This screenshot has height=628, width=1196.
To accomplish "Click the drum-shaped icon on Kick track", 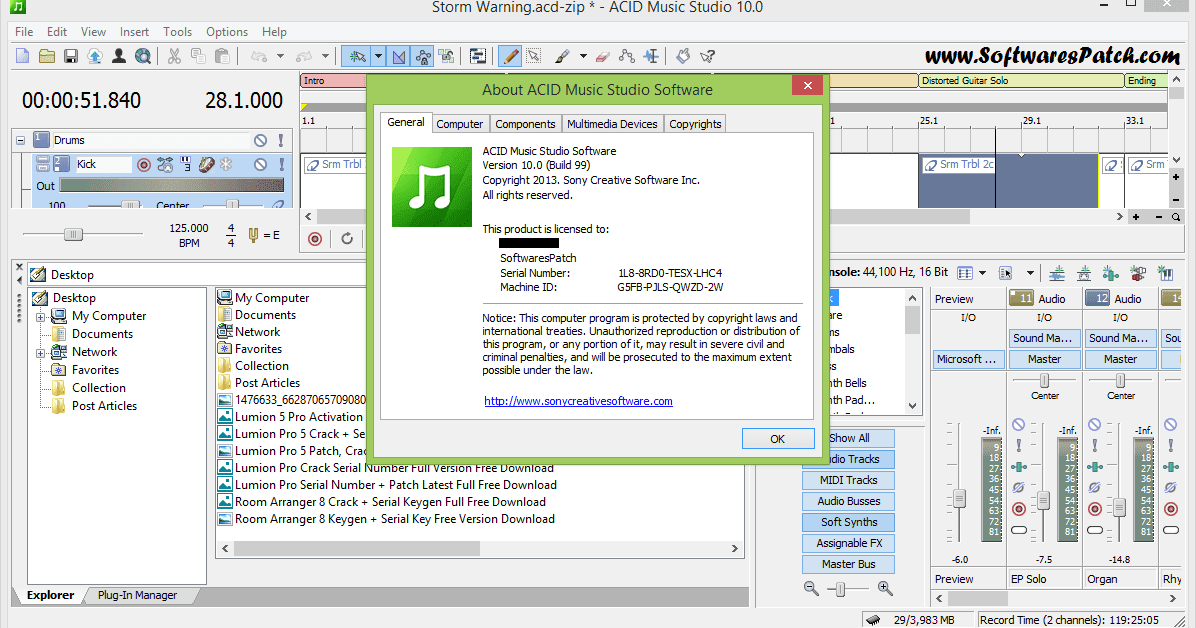I will (x=206, y=164).
